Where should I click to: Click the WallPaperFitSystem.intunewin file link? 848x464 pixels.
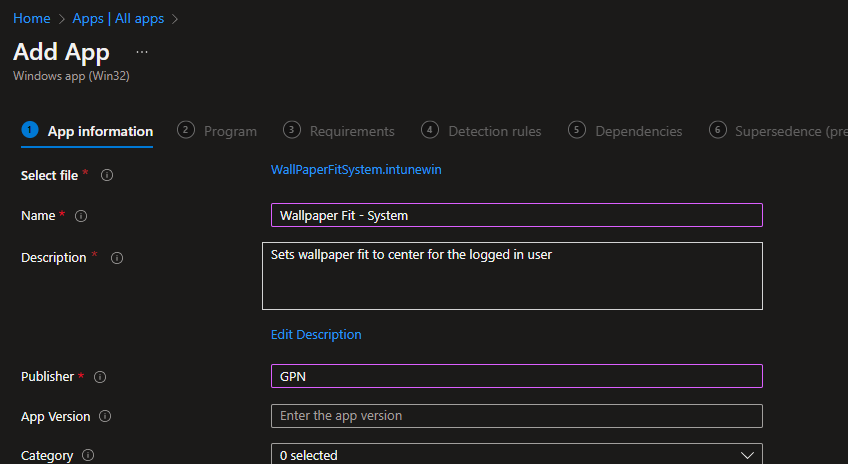356,170
